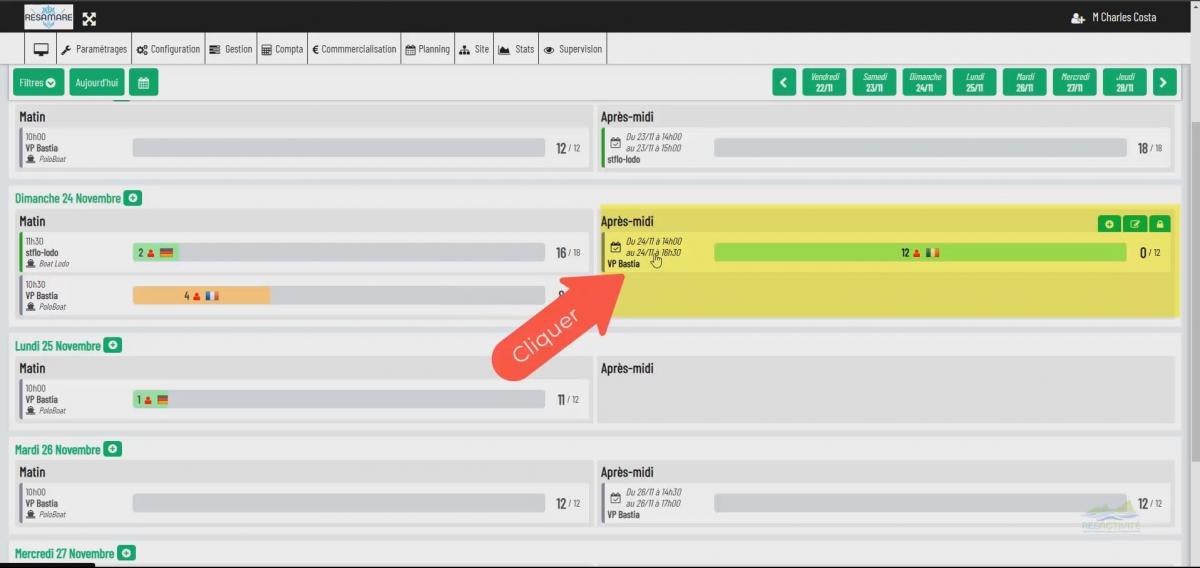Click the 16 / 18 seat count
Screen dimensions: 1200x568
(x=567, y=253)
